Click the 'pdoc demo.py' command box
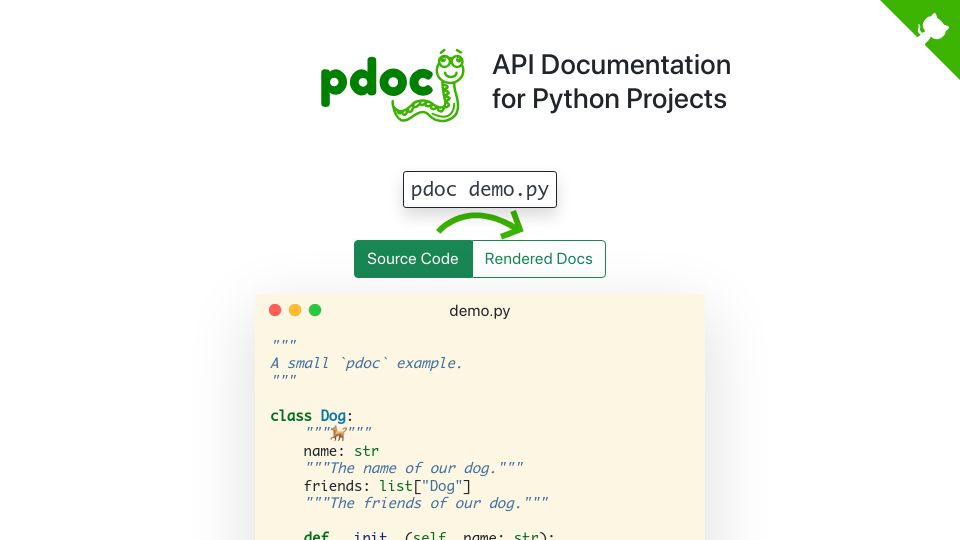The height and width of the screenshot is (540, 960). (x=480, y=190)
